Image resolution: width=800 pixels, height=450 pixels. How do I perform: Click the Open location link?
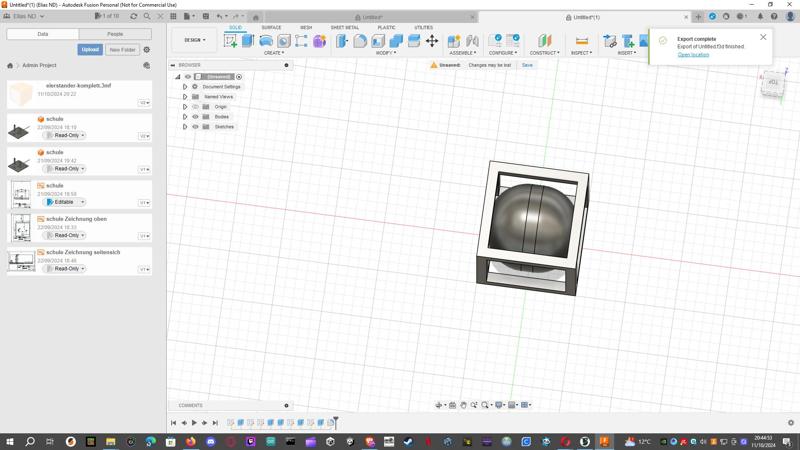tap(693, 54)
